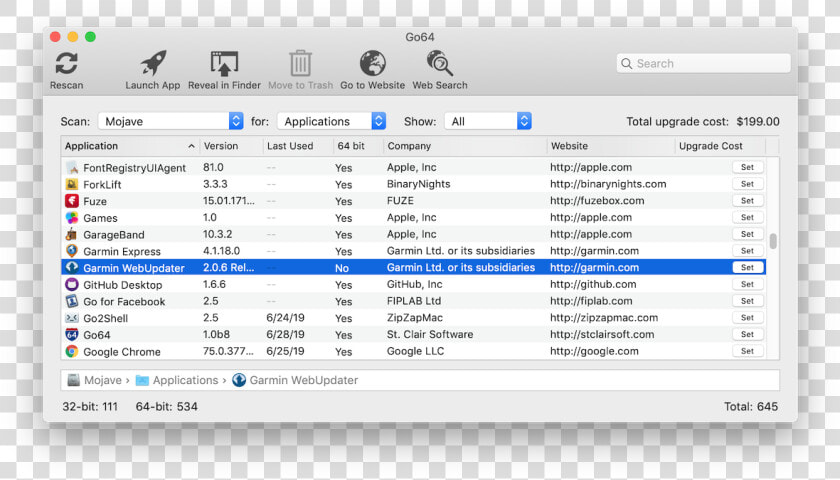Click in the Search field
The image size is (840, 480).
(x=703, y=63)
